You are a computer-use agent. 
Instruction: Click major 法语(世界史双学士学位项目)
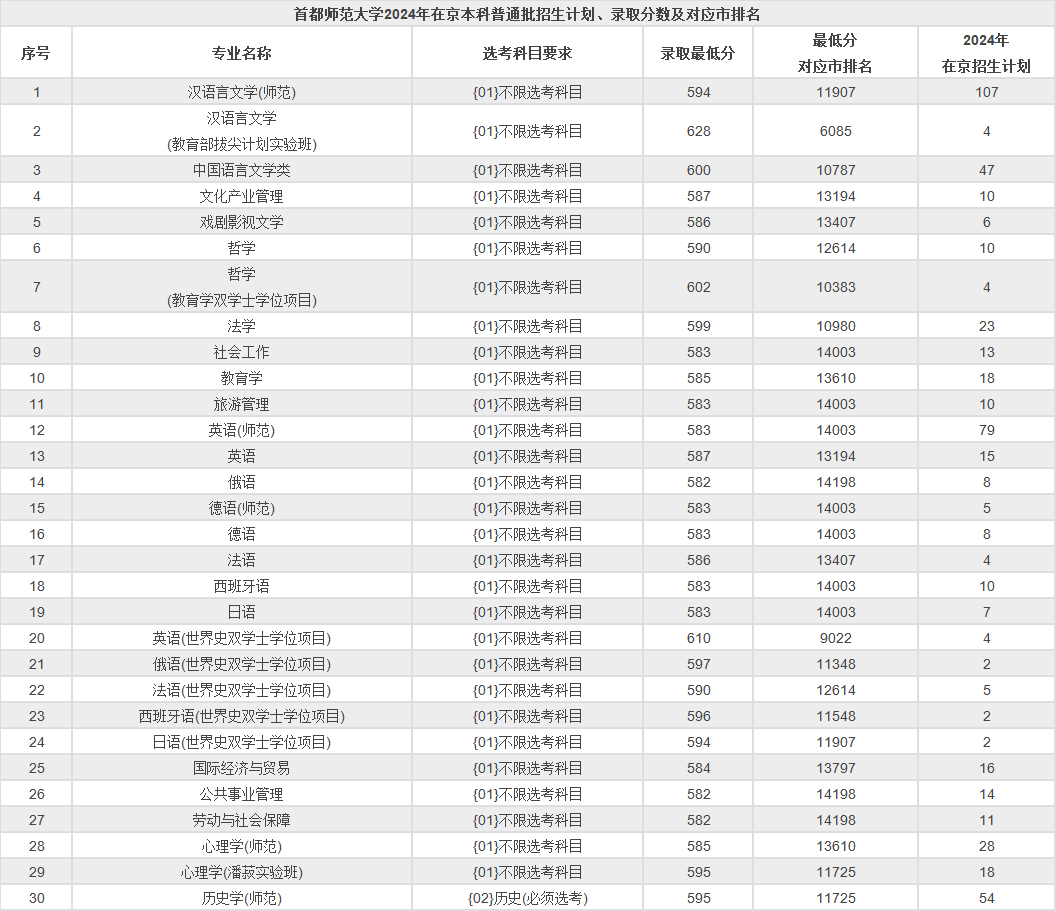click(242, 690)
